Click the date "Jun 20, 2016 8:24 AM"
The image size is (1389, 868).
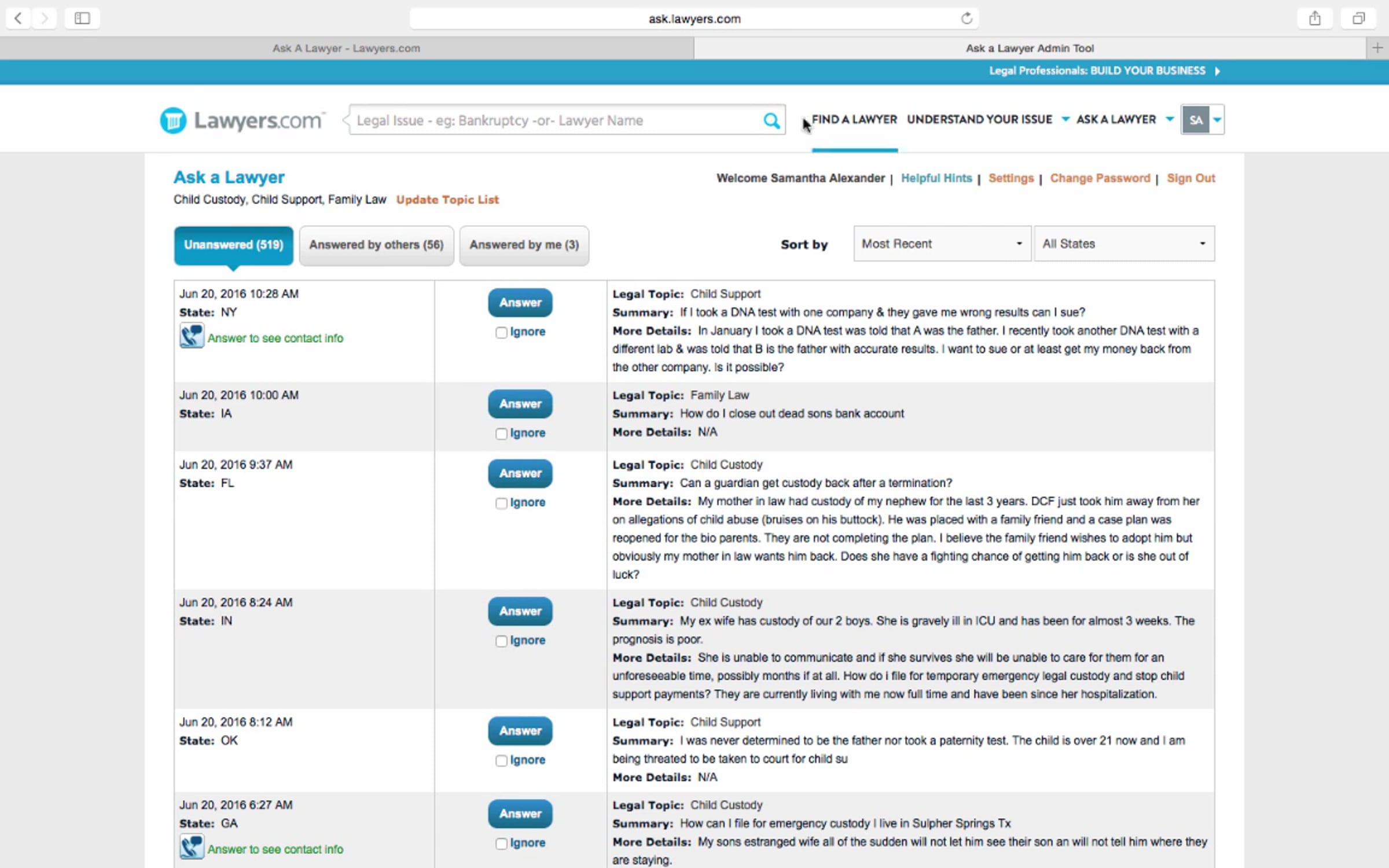(236, 602)
